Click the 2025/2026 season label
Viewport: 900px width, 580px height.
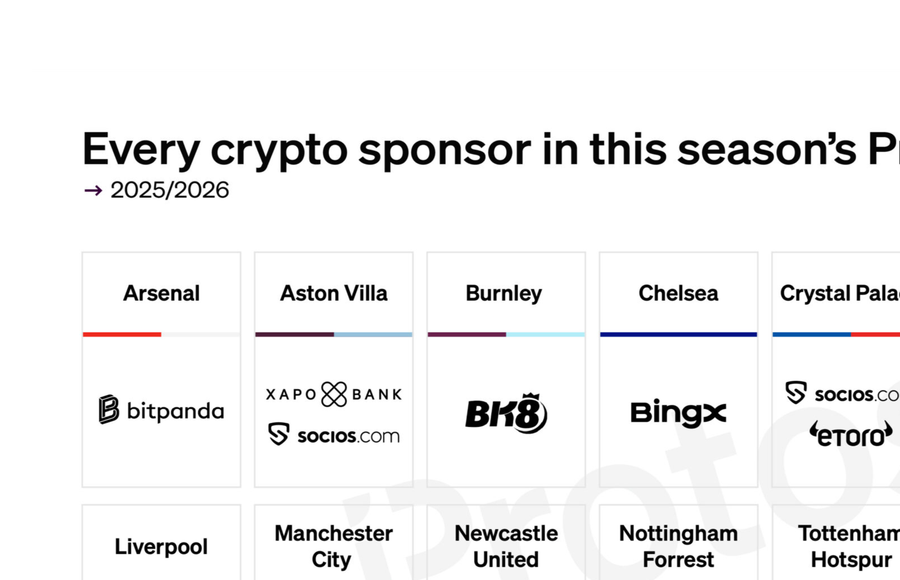169,190
